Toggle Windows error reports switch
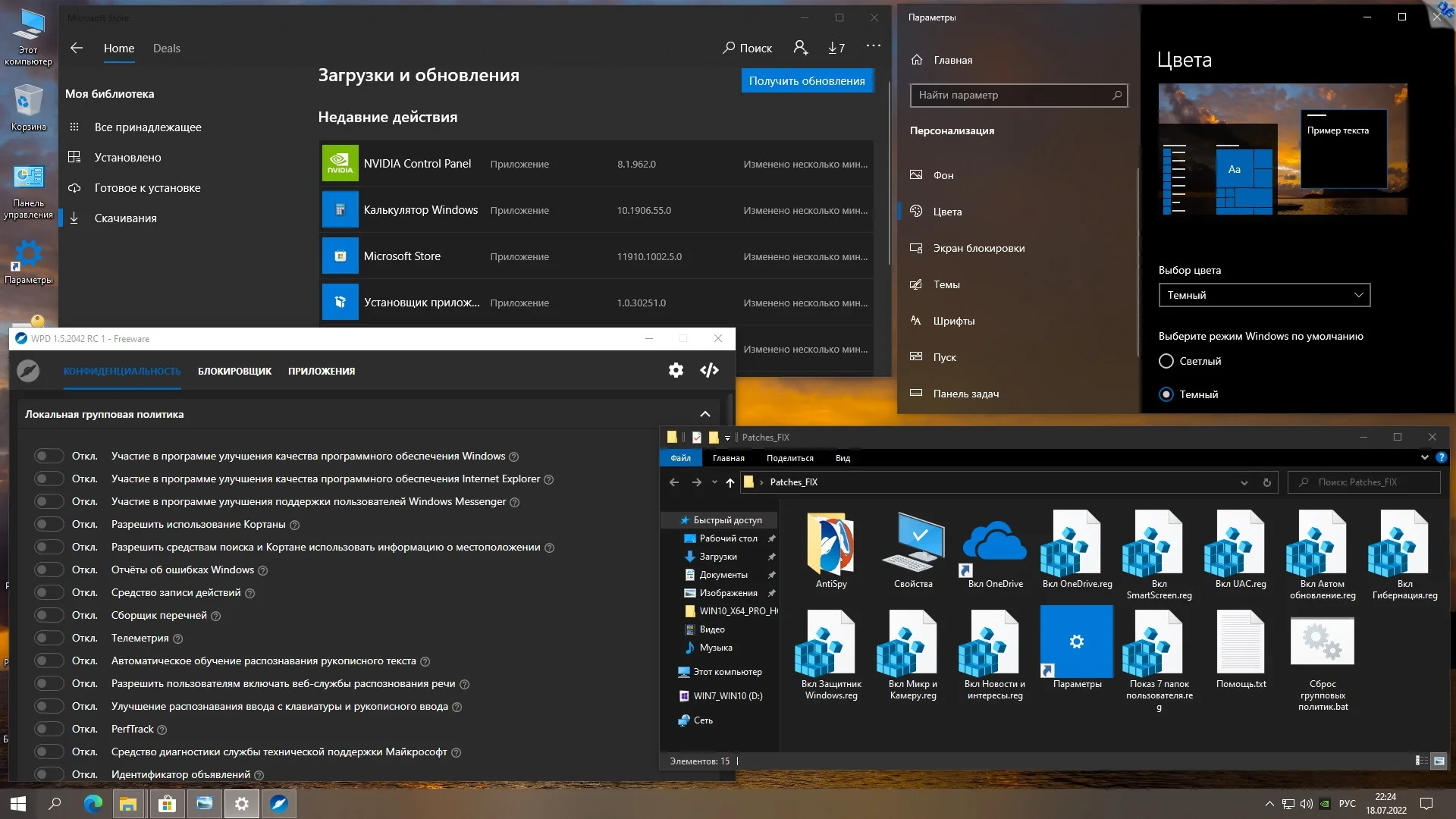 tap(49, 570)
